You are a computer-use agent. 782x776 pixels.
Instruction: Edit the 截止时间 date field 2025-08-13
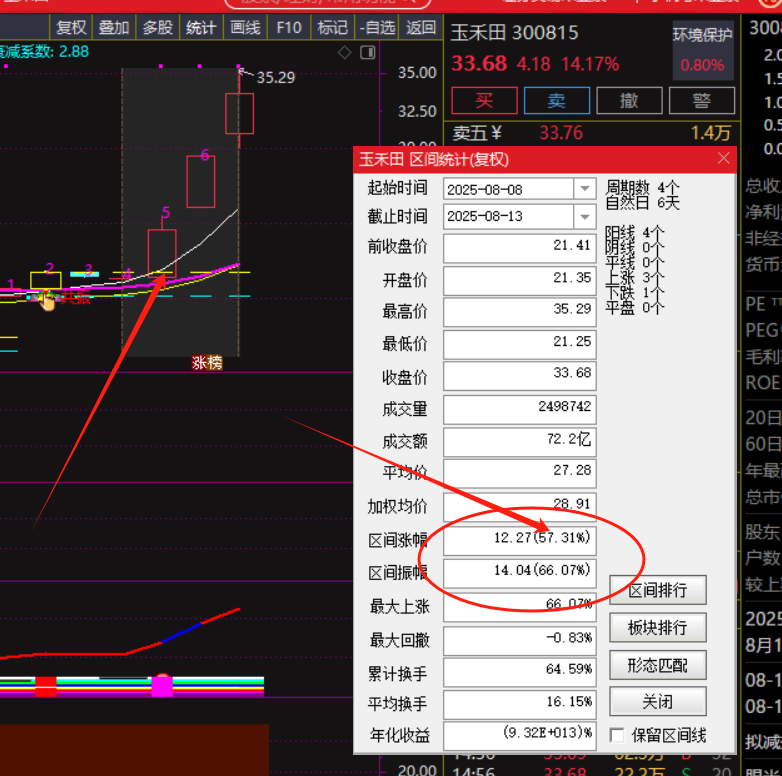pyautogui.click(x=509, y=216)
